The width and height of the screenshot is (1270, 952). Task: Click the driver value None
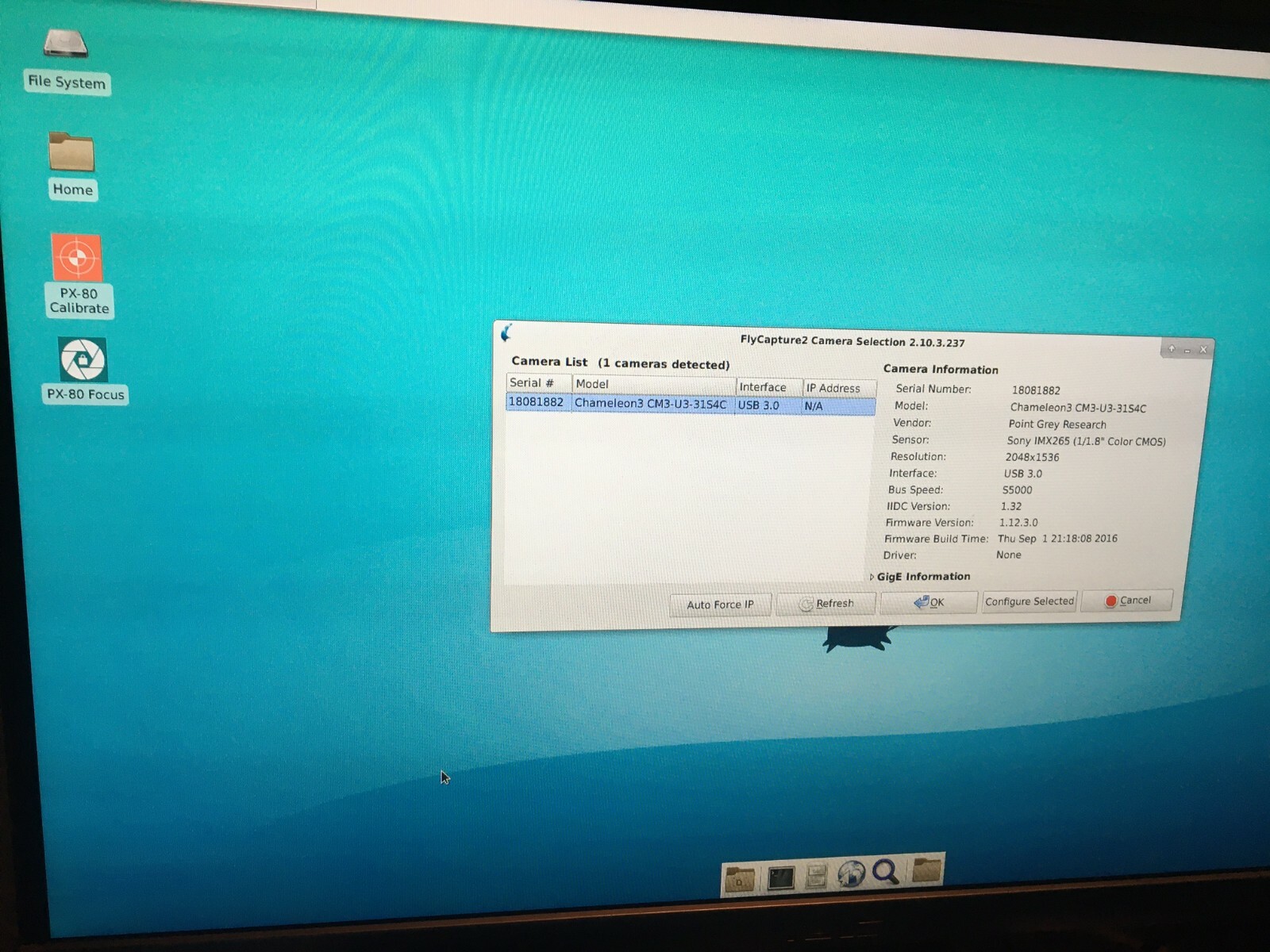pos(1009,555)
